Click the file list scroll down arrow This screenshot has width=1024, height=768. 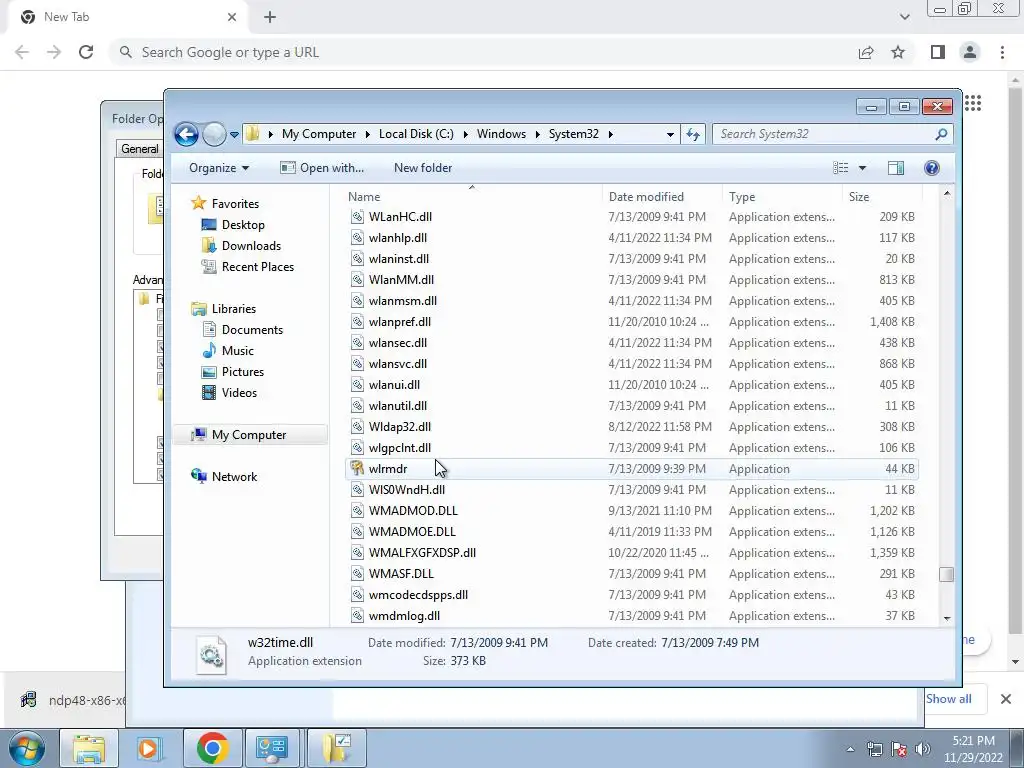(x=947, y=618)
